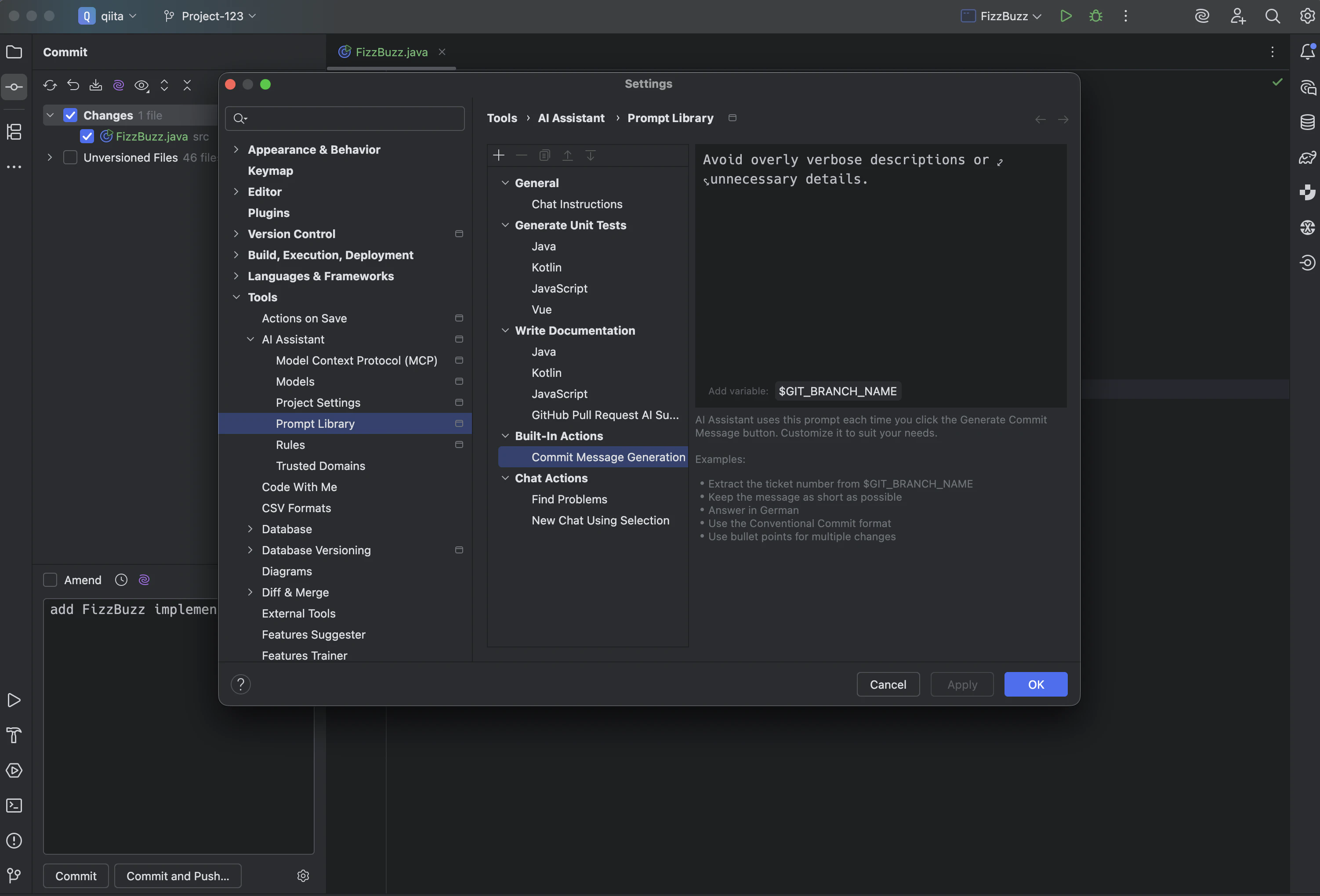This screenshot has height=896, width=1320.
Task: Click the commit options gear icon
Action: pyautogui.click(x=303, y=875)
